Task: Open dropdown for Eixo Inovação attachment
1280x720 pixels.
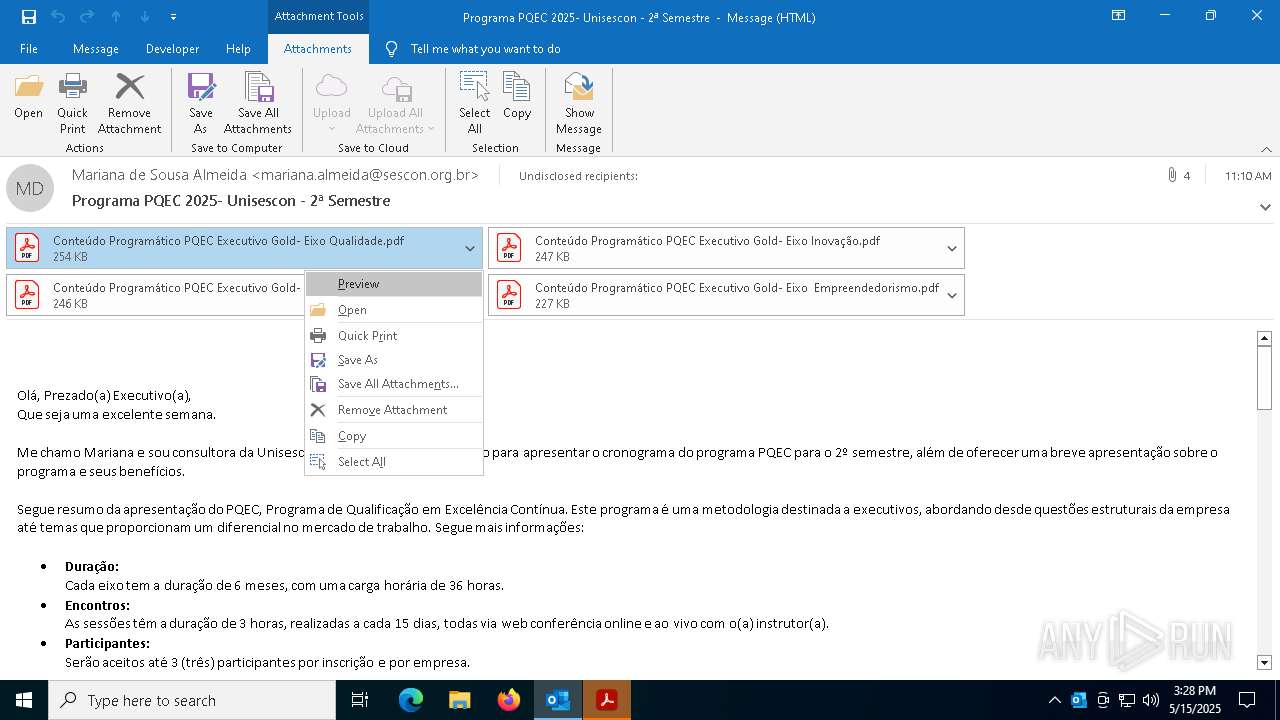Action: pyautogui.click(x=952, y=249)
